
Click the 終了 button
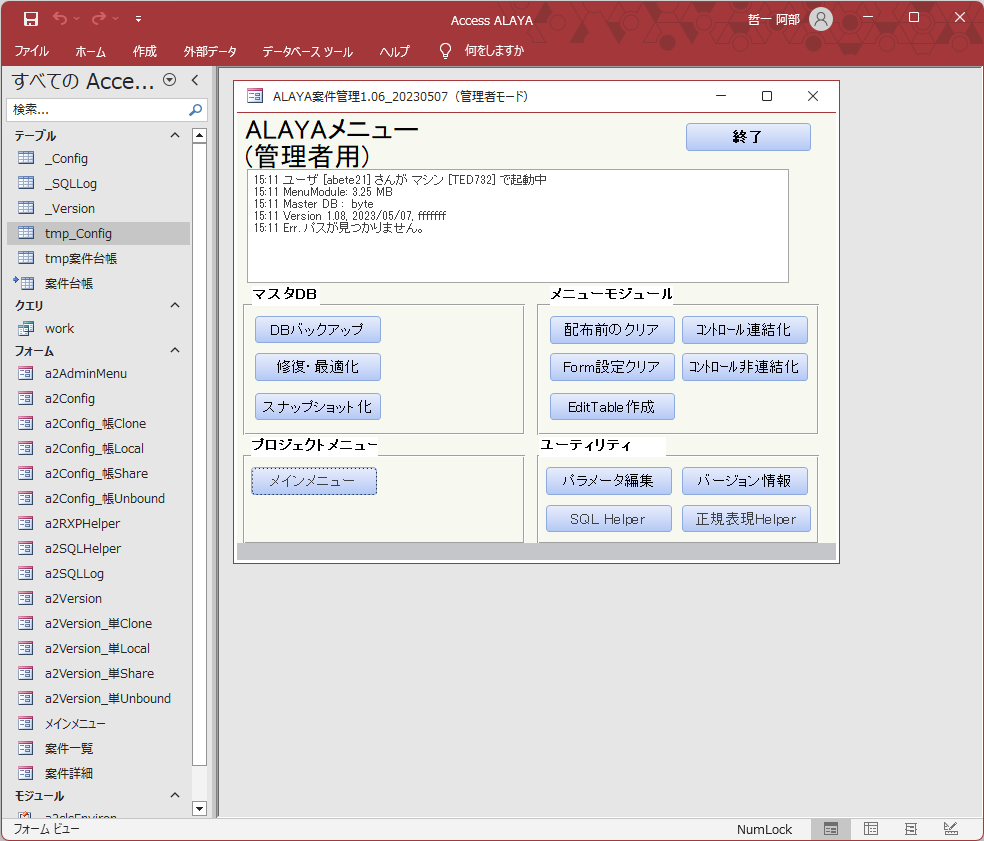[748, 137]
